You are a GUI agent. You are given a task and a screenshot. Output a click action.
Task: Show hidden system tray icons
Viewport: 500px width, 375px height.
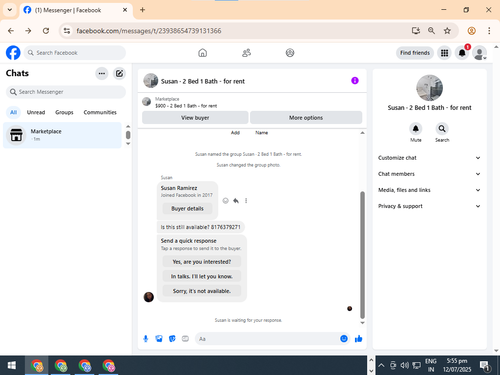[381, 365]
